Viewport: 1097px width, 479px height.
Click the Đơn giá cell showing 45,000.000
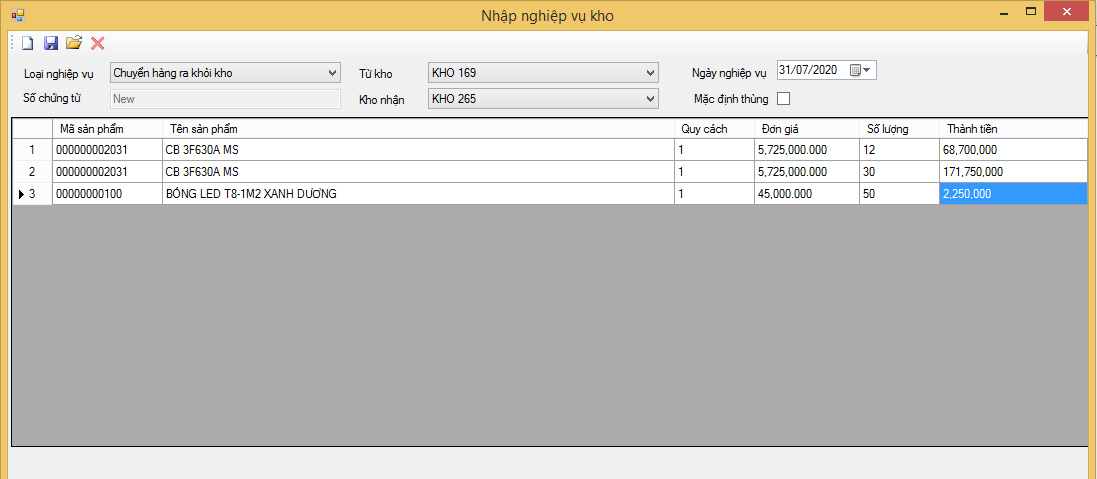point(805,194)
